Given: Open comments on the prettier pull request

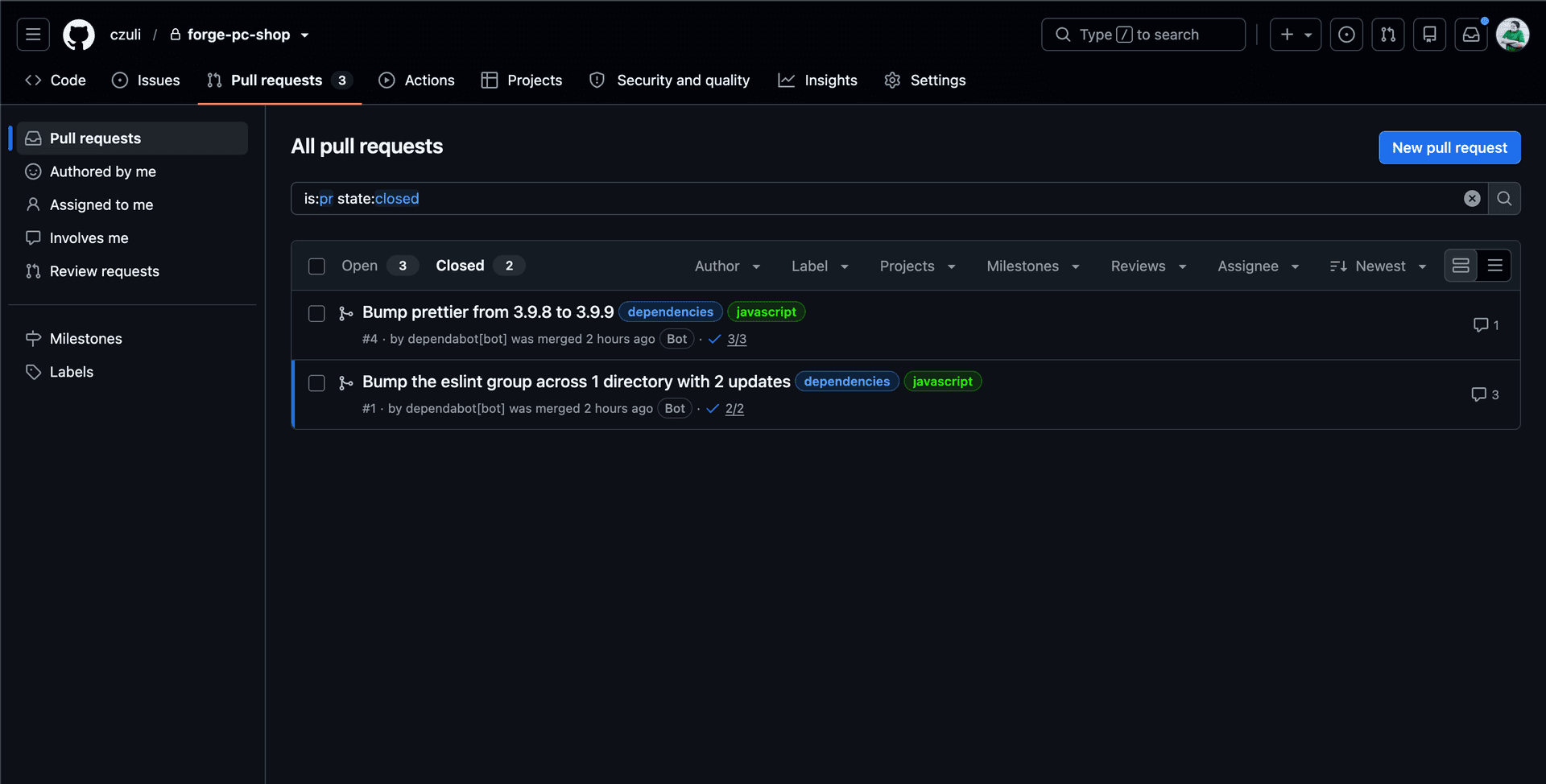Looking at the screenshot, I should pos(1486,325).
